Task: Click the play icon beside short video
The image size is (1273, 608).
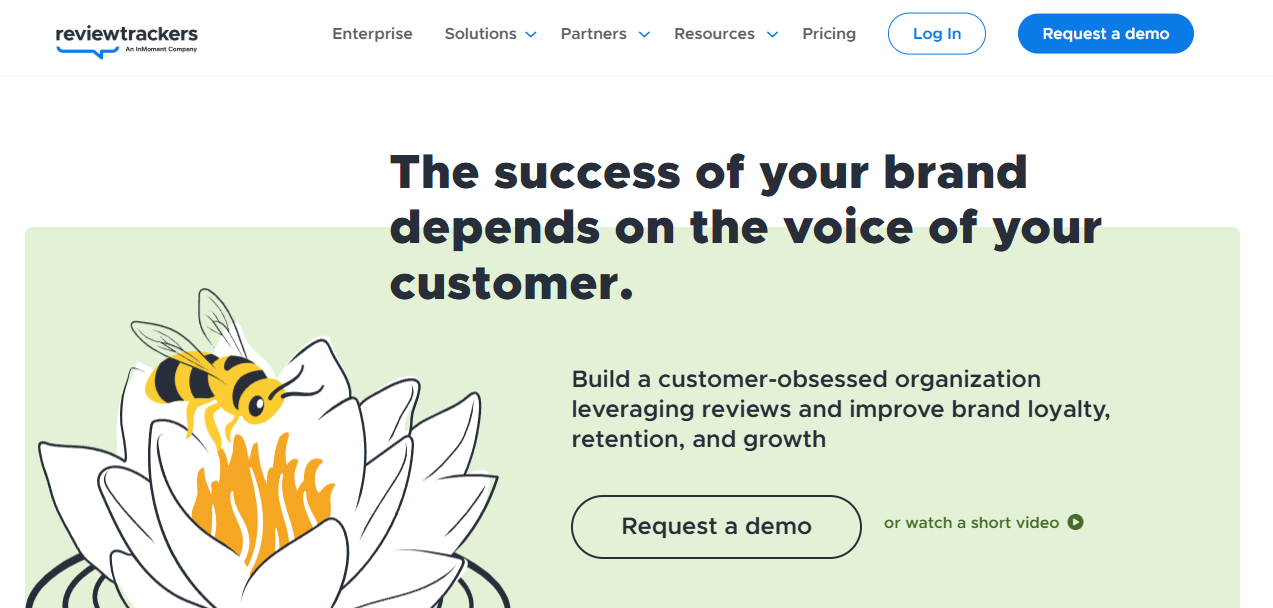Action: coord(1076,522)
